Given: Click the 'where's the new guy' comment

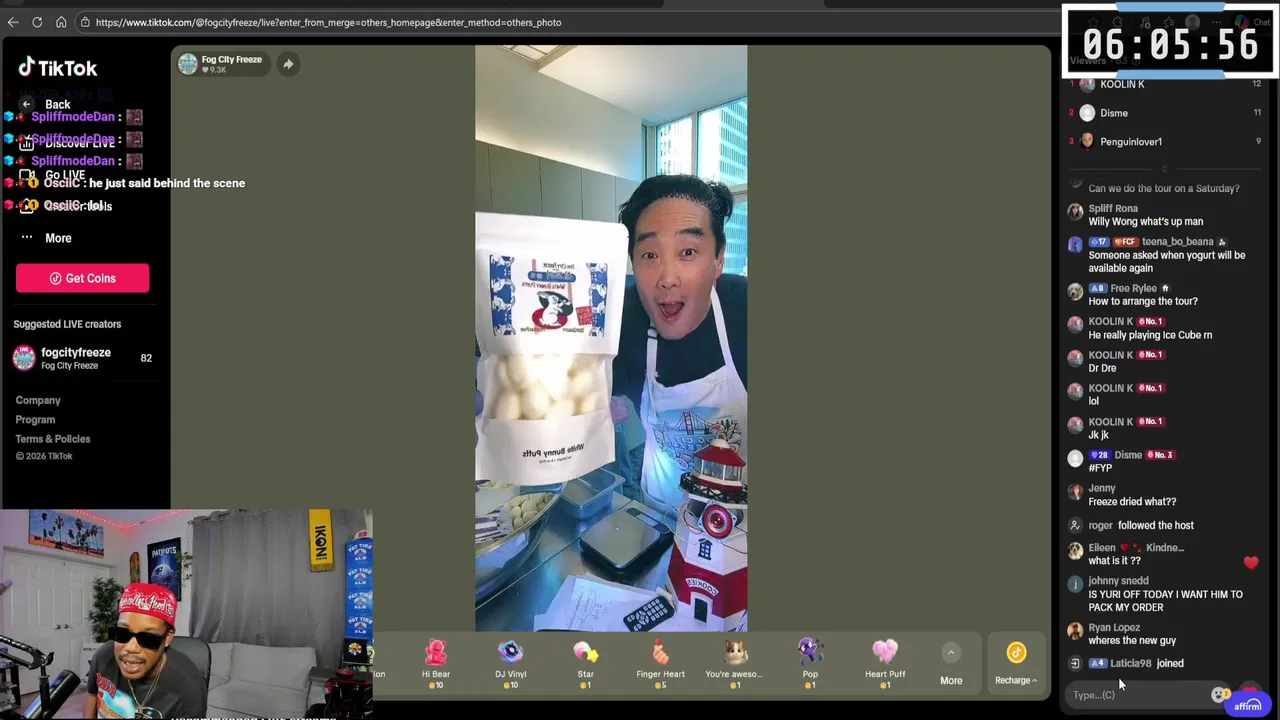Looking at the screenshot, I should coord(1132,641).
